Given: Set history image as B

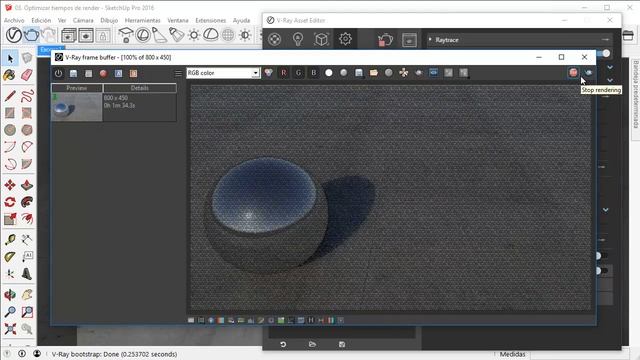Looking at the screenshot, I should [x=133, y=73].
